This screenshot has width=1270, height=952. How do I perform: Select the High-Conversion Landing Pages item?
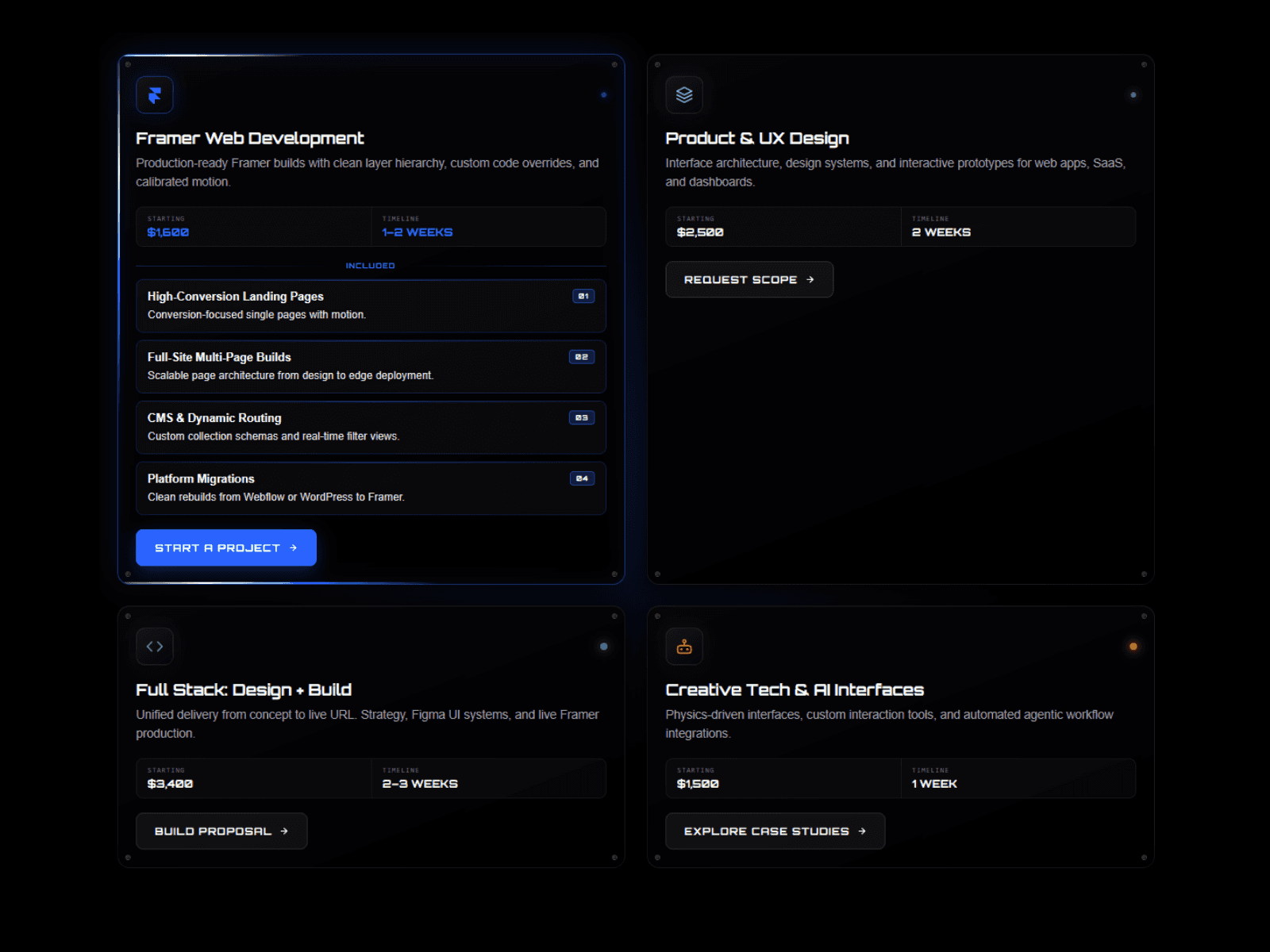371,305
